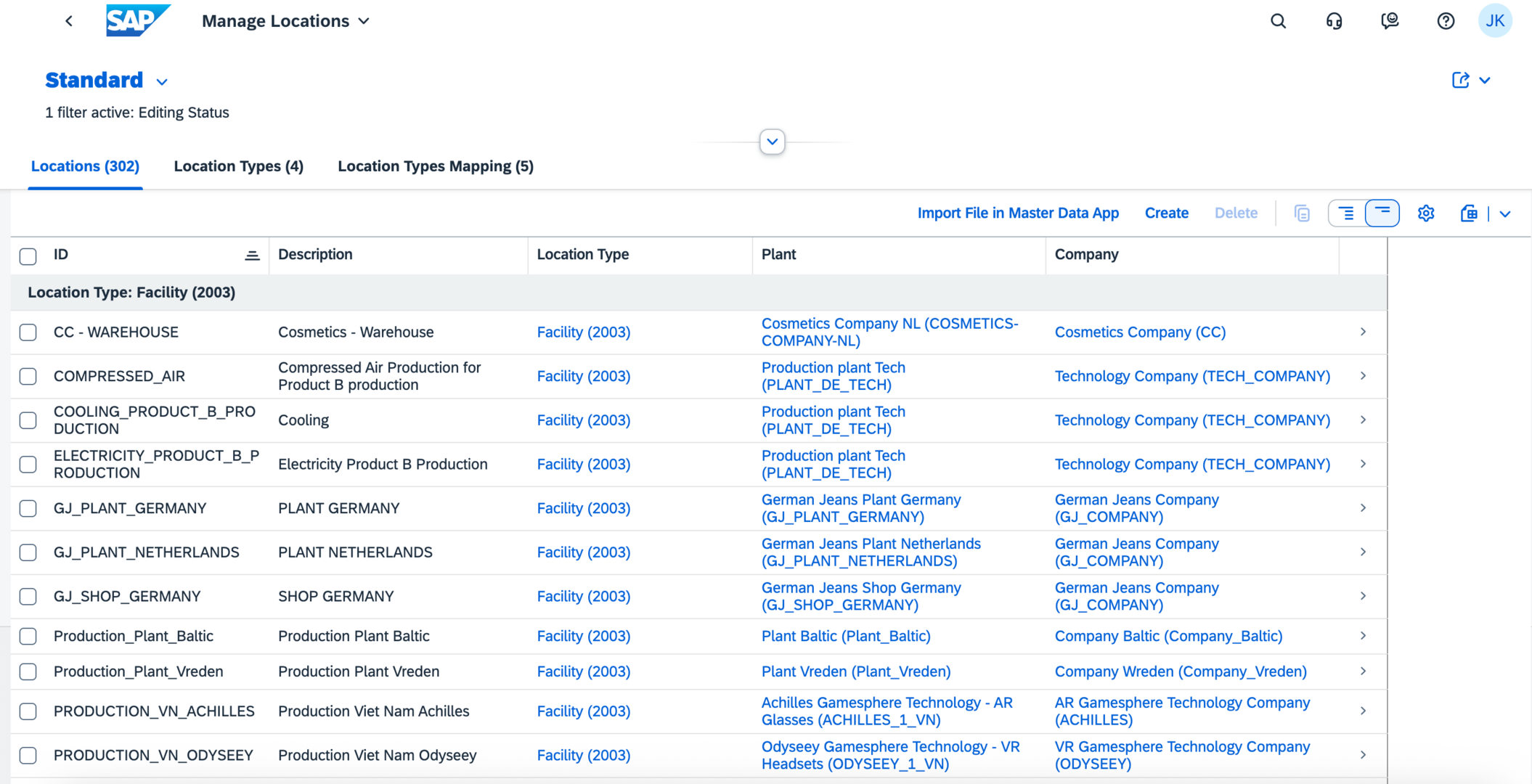Expand the filter bar header chevron
1532x784 pixels.
(x=773, y=142)
